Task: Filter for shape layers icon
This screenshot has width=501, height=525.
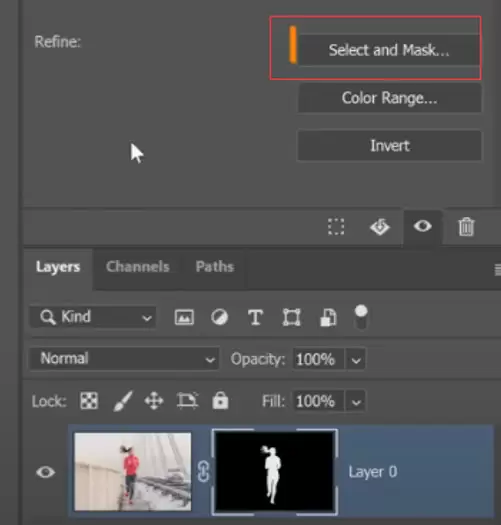Action: (291, 317)
